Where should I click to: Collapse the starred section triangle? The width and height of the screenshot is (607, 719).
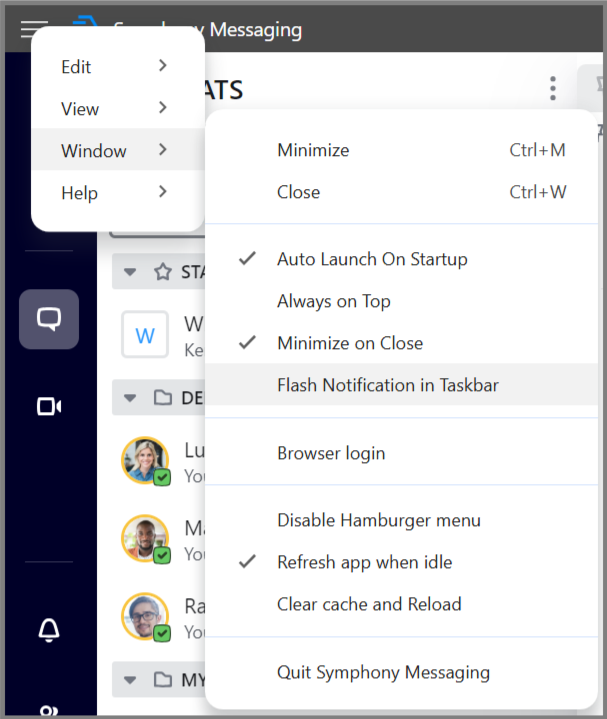point(130,272)
